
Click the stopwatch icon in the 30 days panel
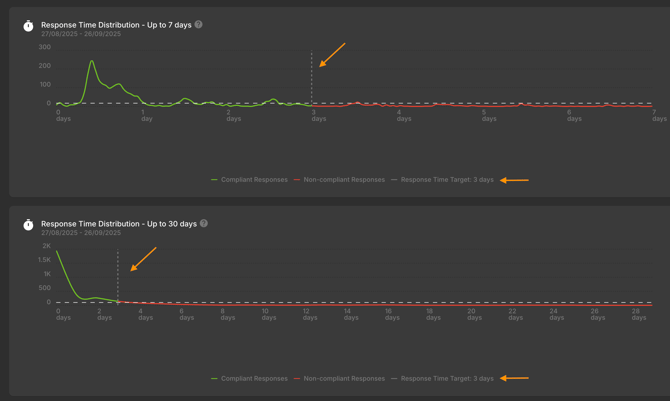point(28,225)
